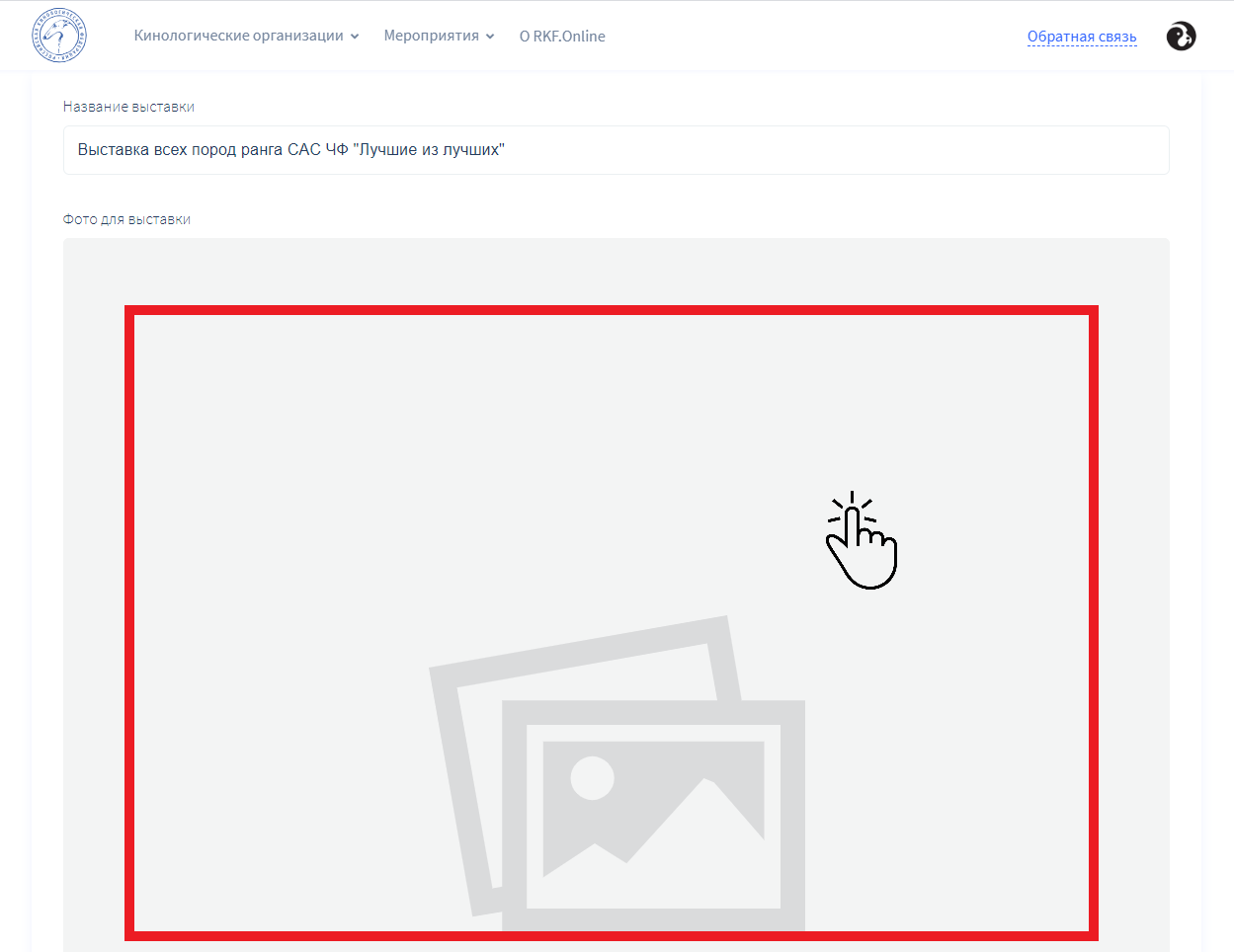Screen dimensions: 1234x952
Task: Open the Кинологические организации menu
Action: (238, 37)
